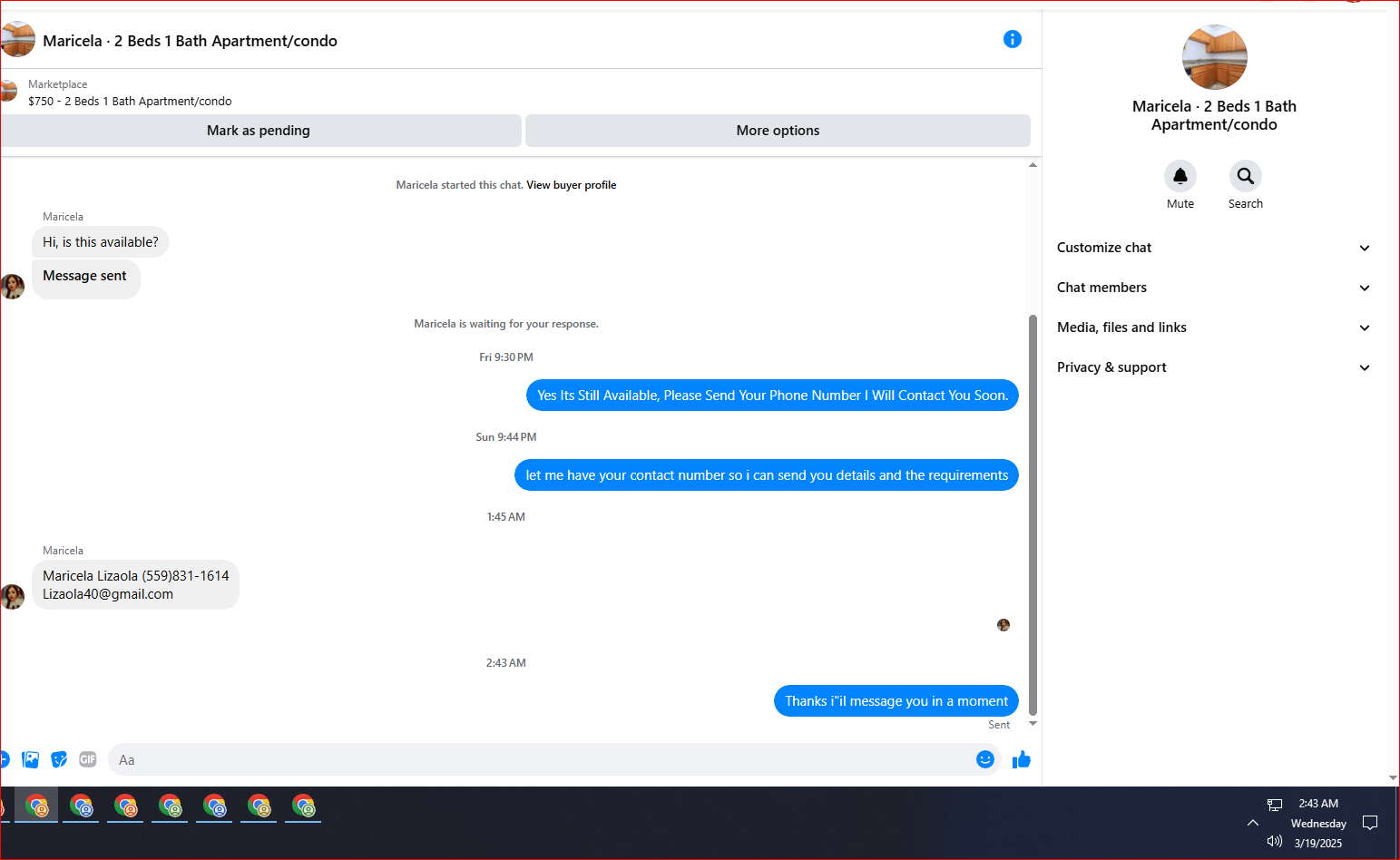Screen dimensions: 1400x860
Task: Click Maricela's avatar beside her phone number message
Action: (12, 596)
